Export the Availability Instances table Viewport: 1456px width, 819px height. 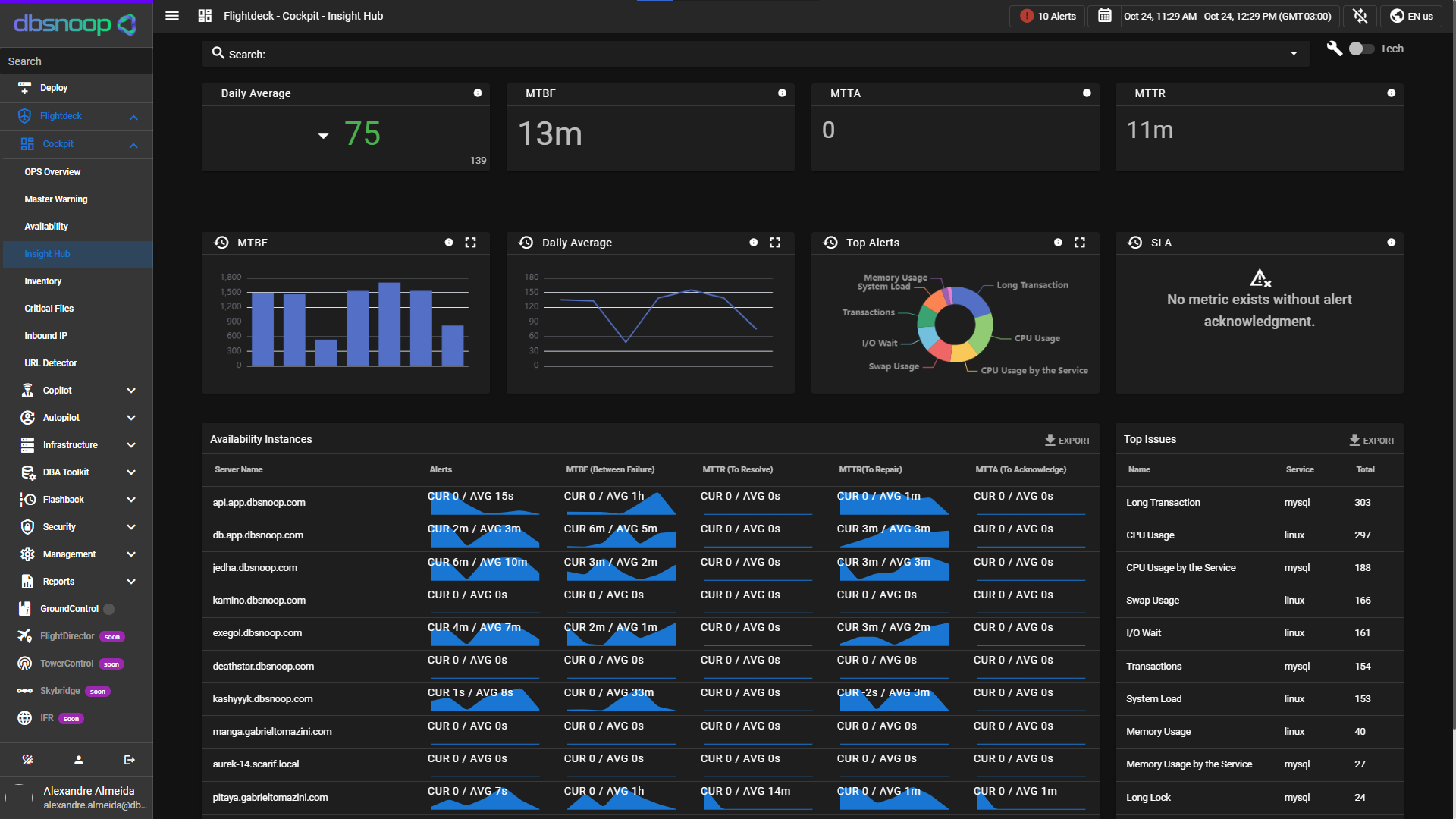(1068, 440)
